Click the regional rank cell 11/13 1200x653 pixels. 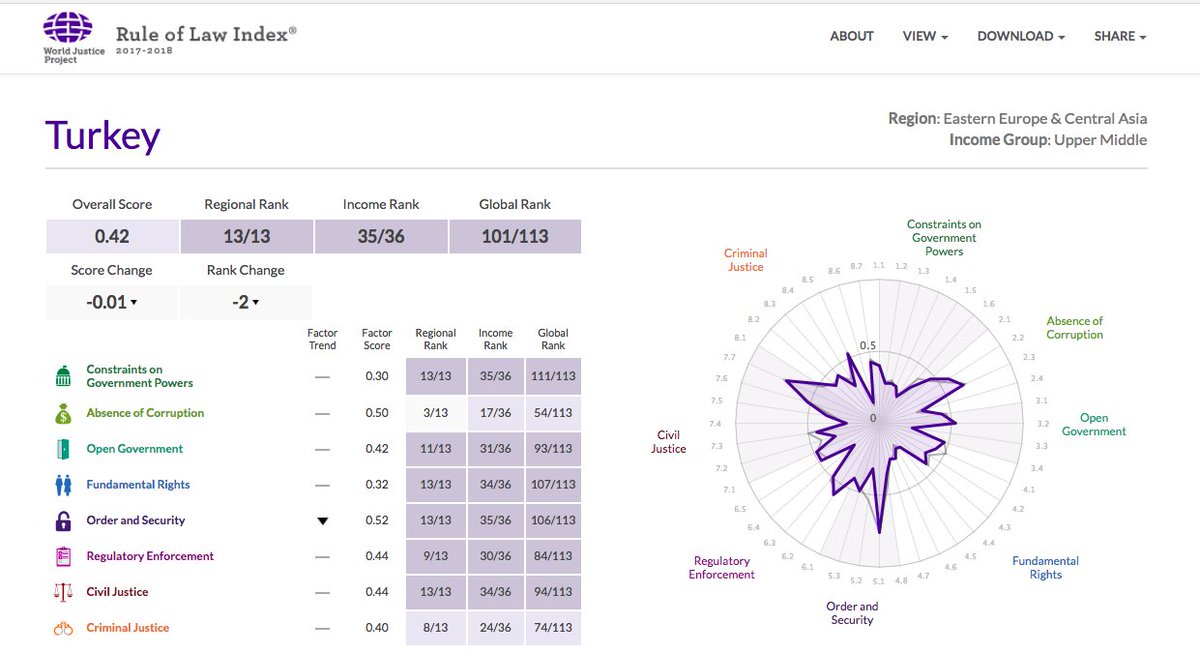435,449
